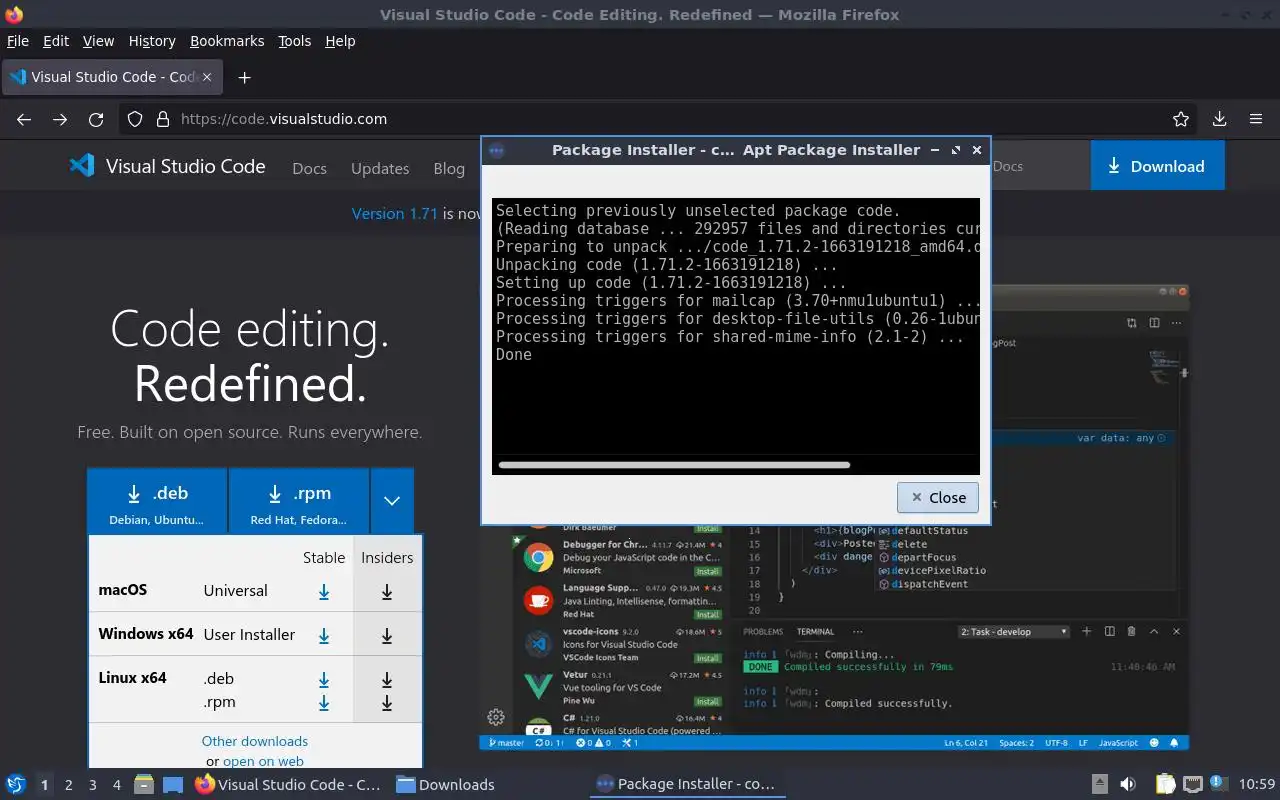Switch to workspace 3
Screen dimensions: 1280x800
point(92,785)
